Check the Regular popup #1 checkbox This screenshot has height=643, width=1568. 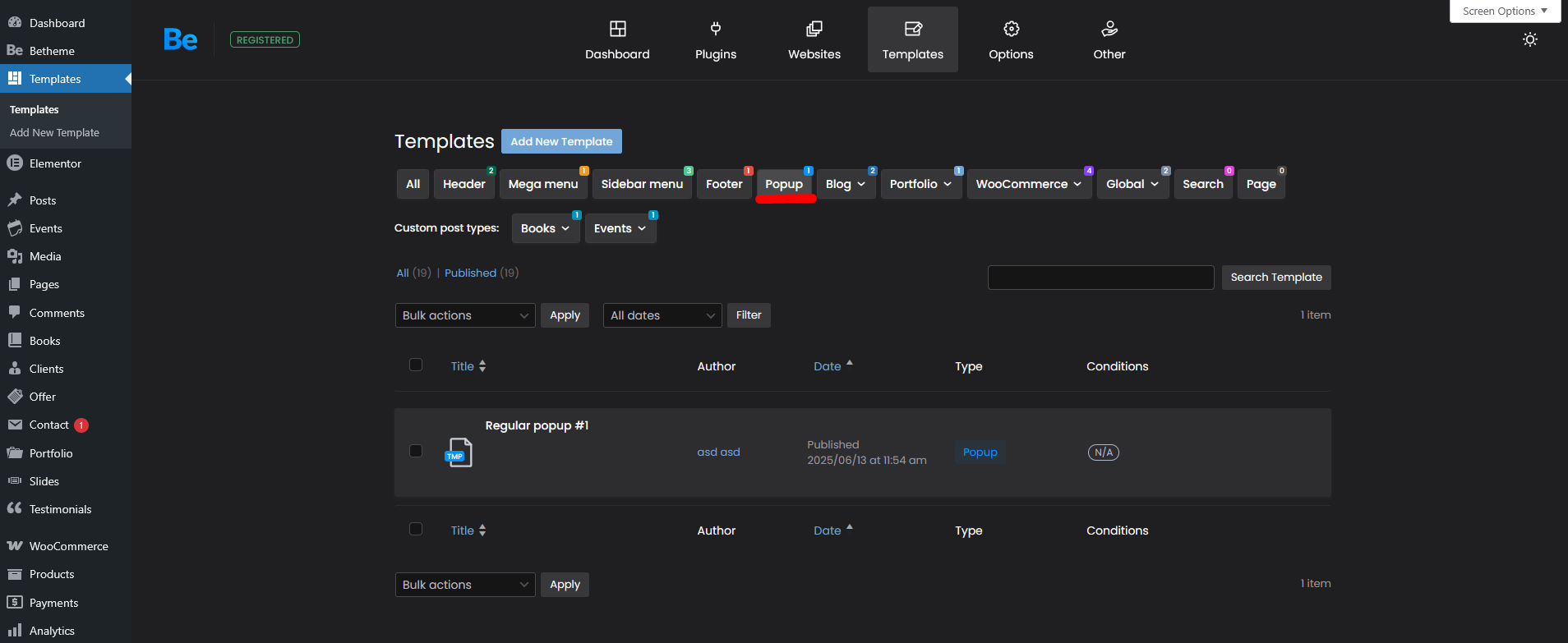416,451
